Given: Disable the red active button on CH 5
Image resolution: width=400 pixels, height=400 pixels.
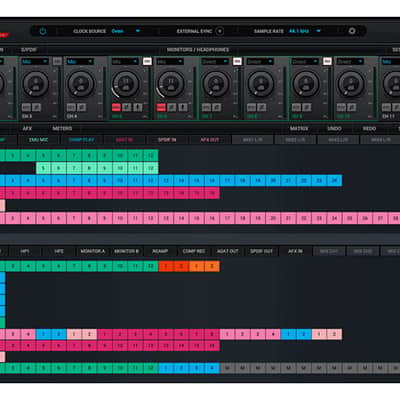Looking at the screenshot, I should (x=116, y=107).
